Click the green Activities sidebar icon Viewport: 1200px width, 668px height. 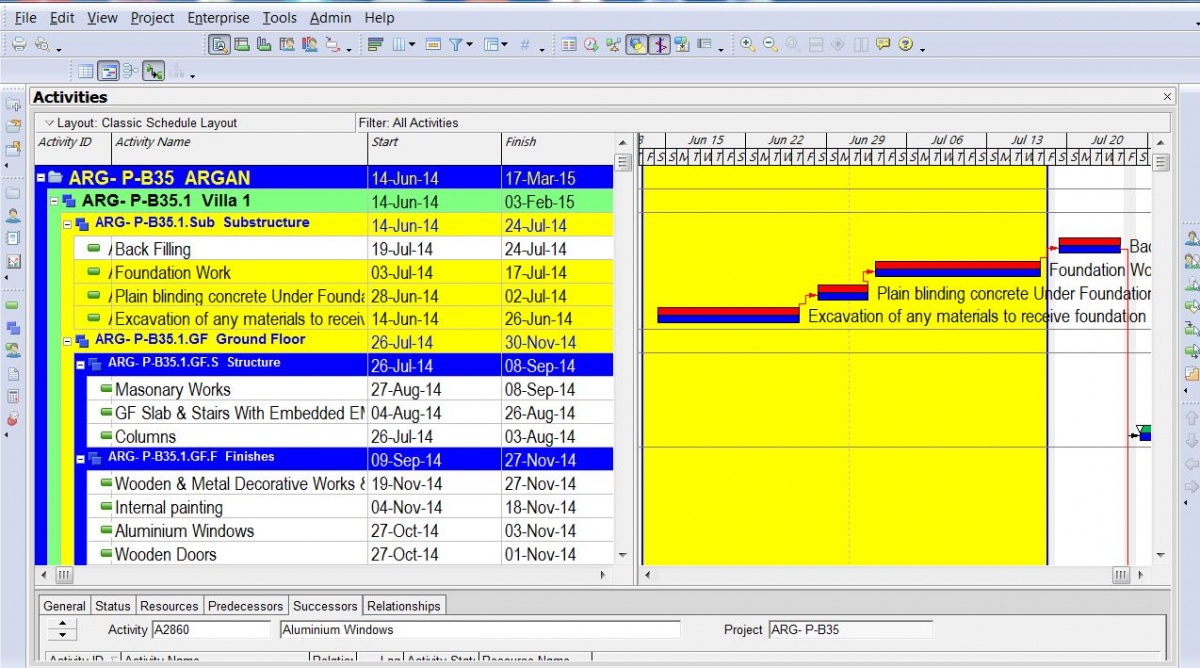coord(13,305)
